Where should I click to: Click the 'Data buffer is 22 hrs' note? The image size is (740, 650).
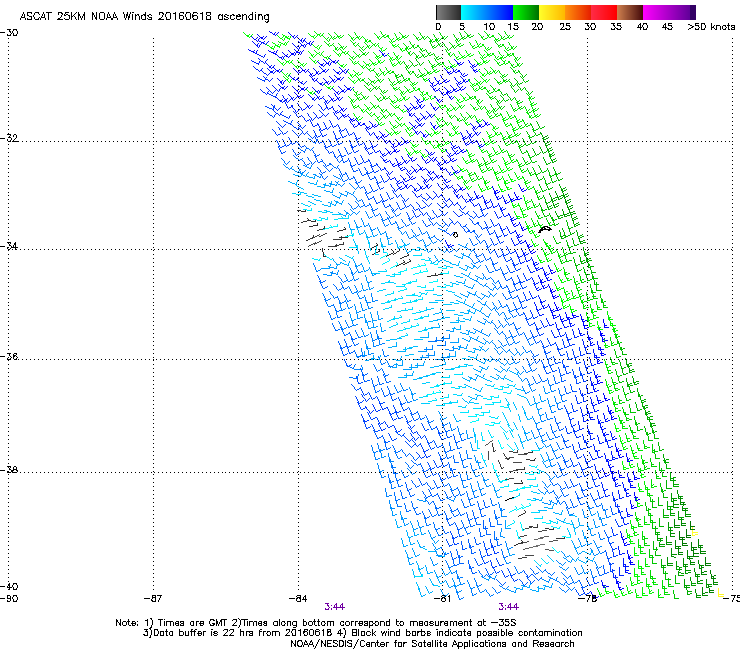(238, 633)
